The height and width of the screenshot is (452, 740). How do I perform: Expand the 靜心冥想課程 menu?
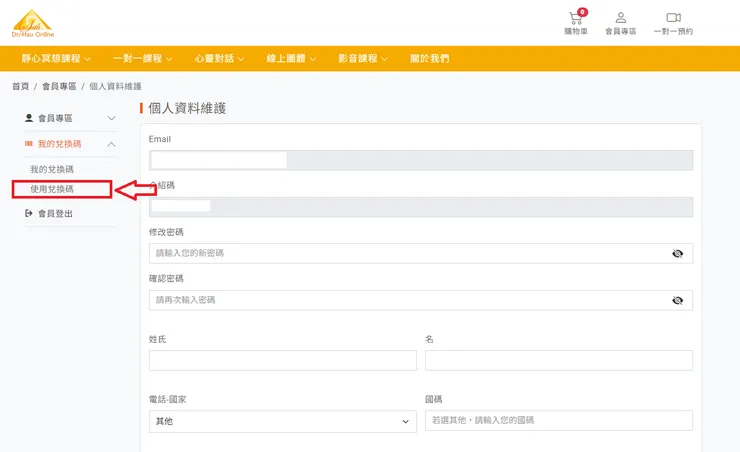[x=56, y=59]
